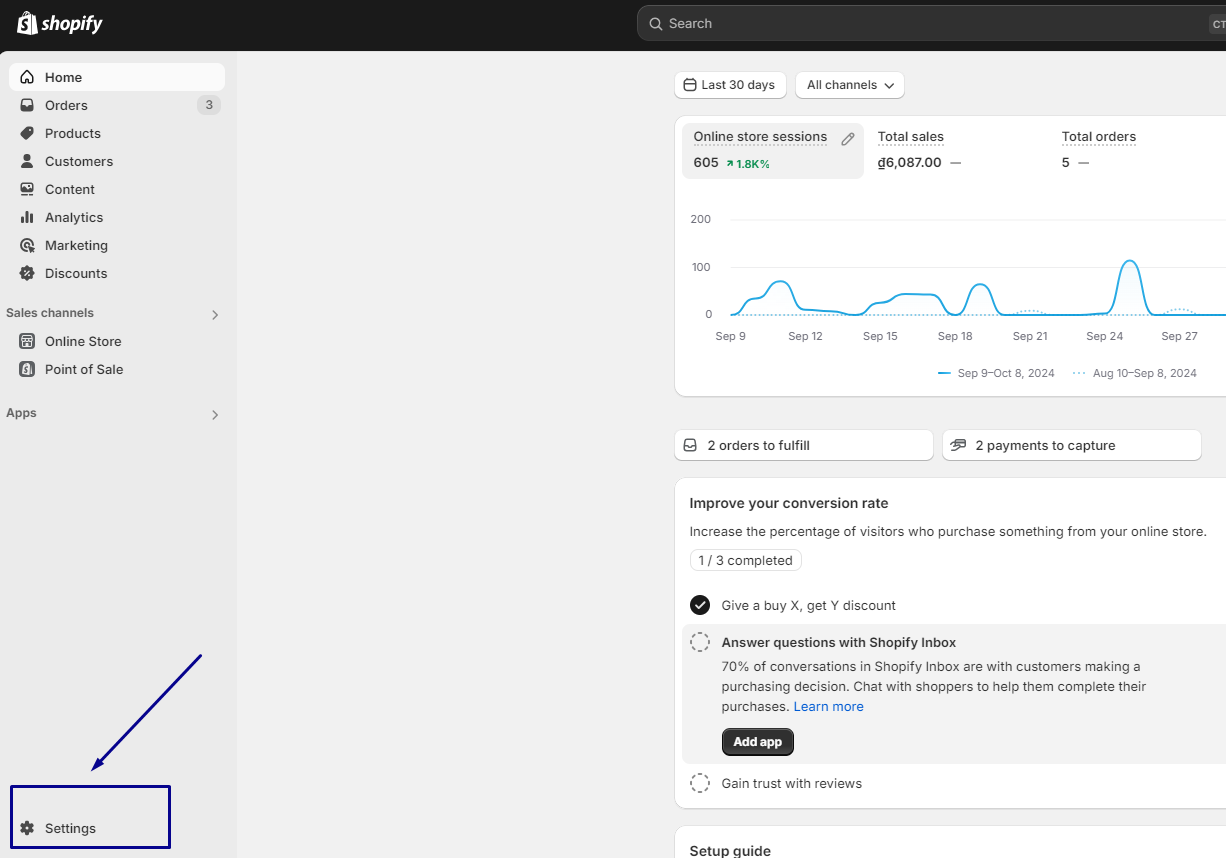This screenshot has height=858, width=1226.
Task: Click the Shopify logo icon
Action: [27, 23]
